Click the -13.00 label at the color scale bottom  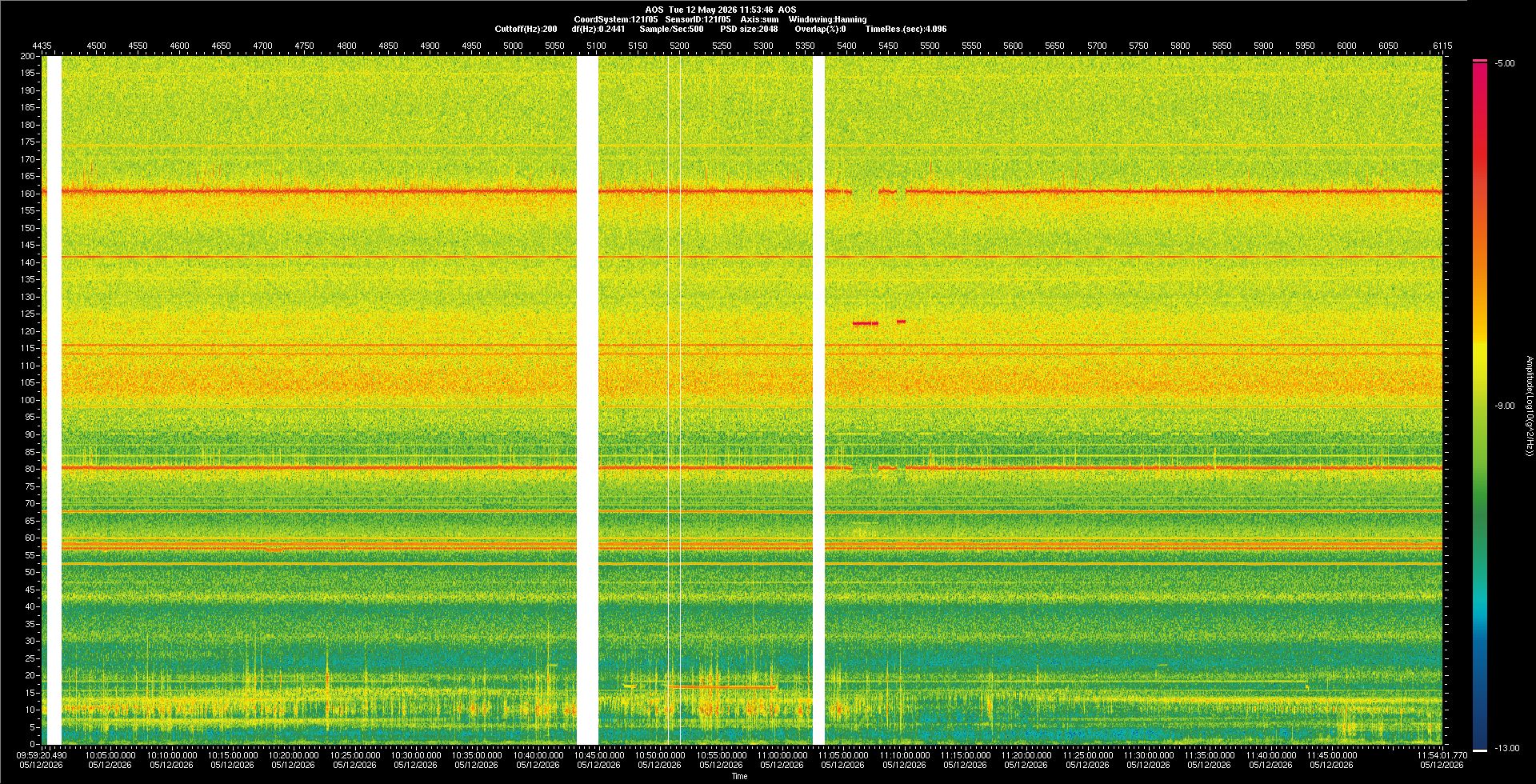tap(1507, 748)
